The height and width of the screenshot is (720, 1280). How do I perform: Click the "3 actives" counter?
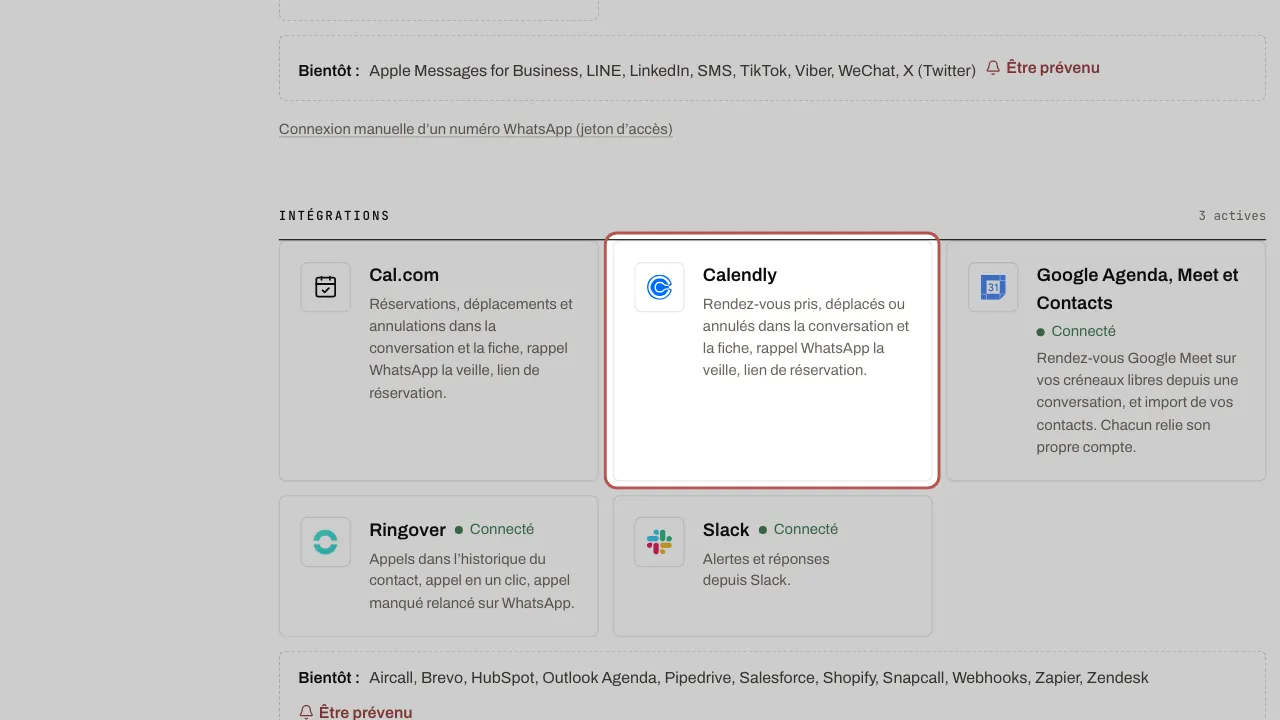coord(1232,216)
